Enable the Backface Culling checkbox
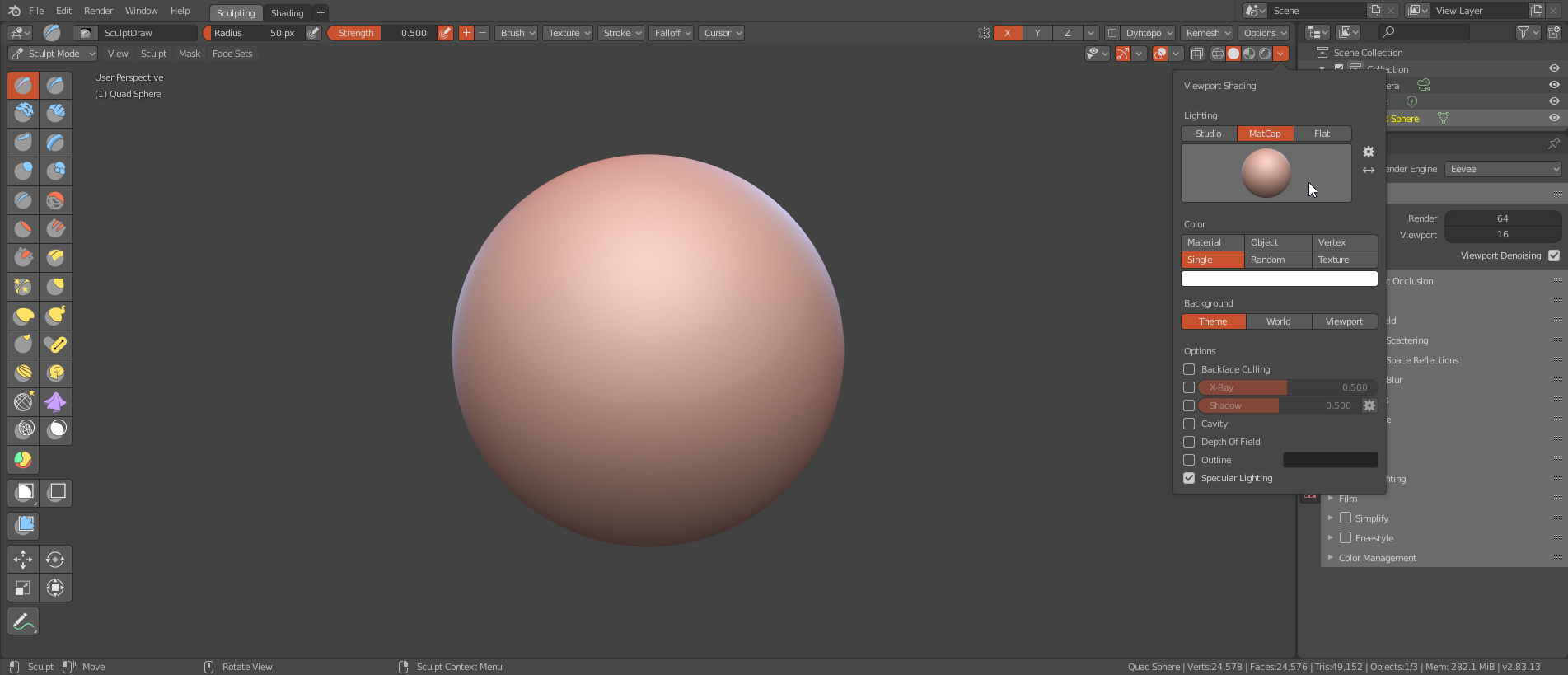The height and width of the screenshot is (675, 1568). point(1189,369)
